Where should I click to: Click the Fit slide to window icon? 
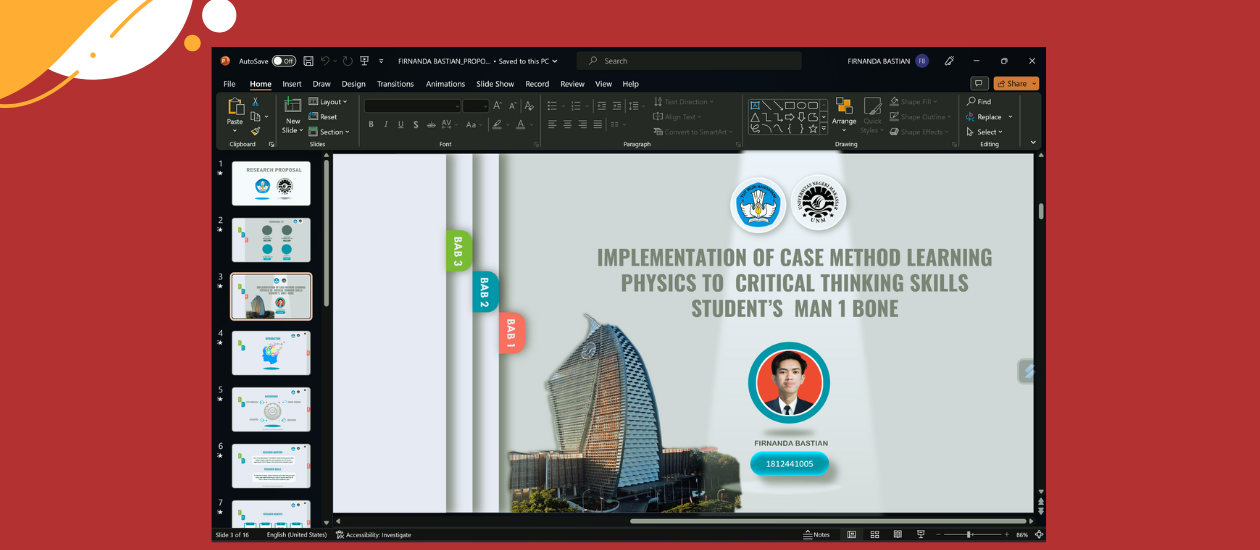tap(1037, 535)
